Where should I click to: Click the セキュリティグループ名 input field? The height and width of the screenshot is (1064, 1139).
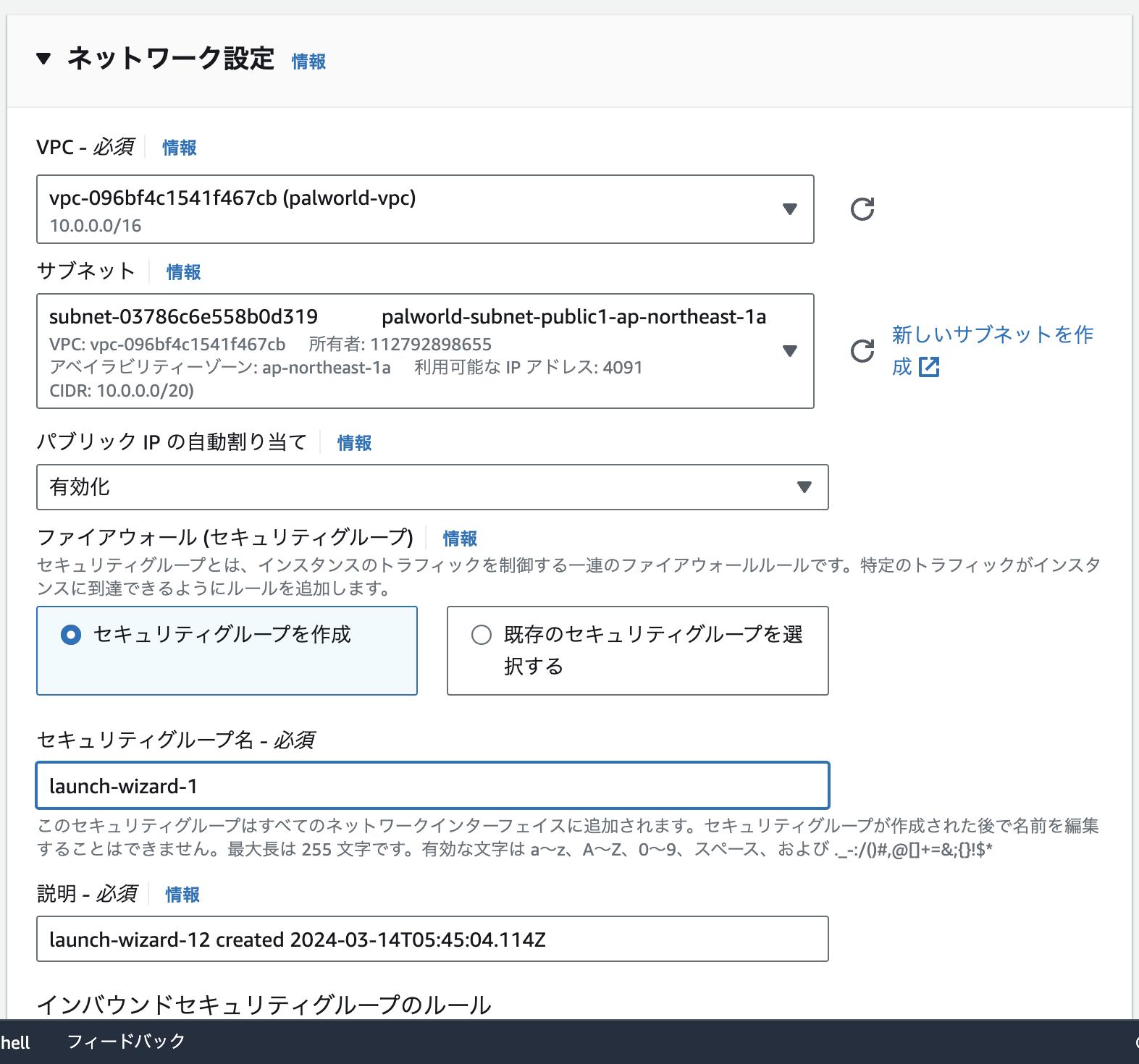[x=432, y=785]
